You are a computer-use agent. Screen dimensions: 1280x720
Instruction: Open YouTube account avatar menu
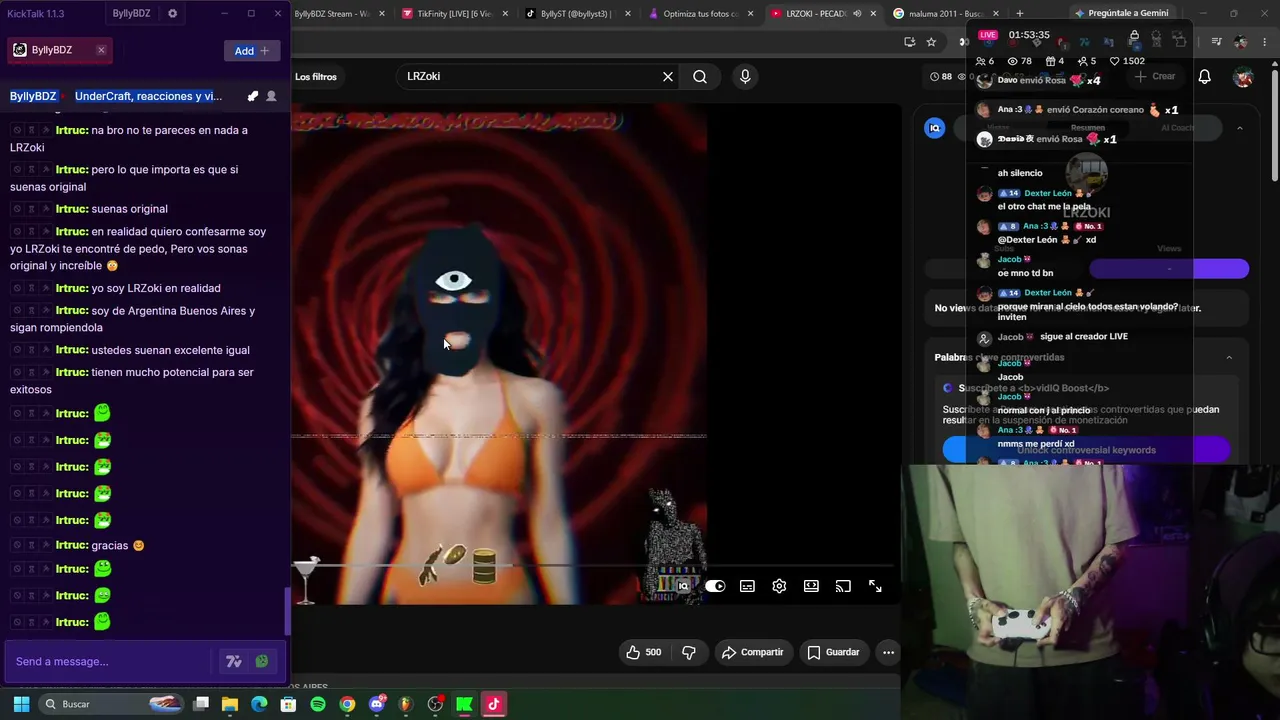click(x=1243, y=77)
